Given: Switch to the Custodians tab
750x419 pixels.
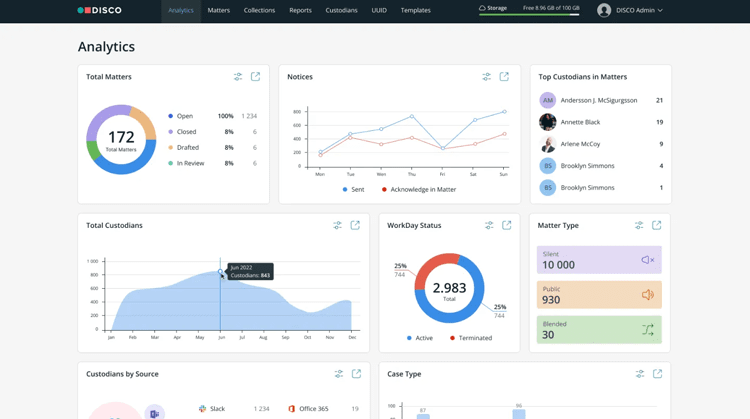Looking at the screenshot, I should (341, 10).
